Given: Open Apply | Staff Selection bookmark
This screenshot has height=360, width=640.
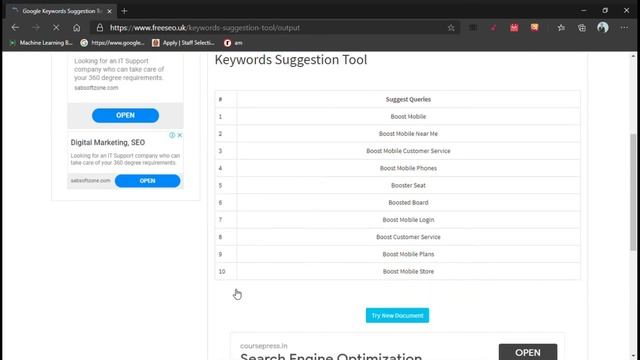Looking at the screenshot, I should (x=184, y=43).
